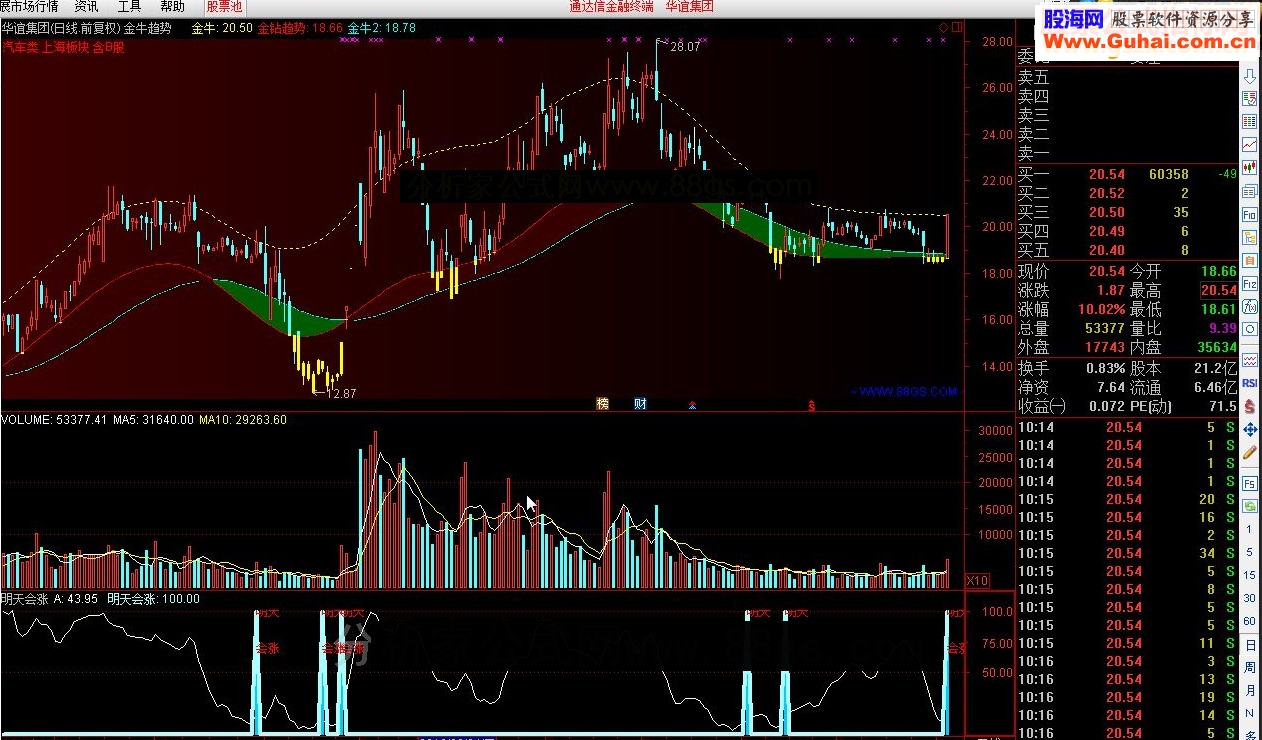Image resolution: width=1262 pixels, height=740 pixels.
Task: Click the orange document icon in right toolbar
Action: tap(1250, 260)
